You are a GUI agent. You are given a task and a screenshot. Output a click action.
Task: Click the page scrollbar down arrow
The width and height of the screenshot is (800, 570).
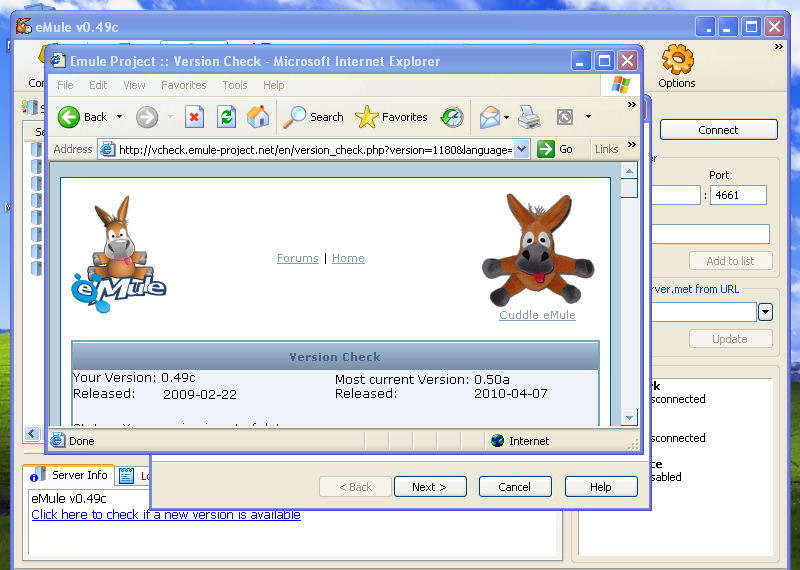tap(629, 417)
